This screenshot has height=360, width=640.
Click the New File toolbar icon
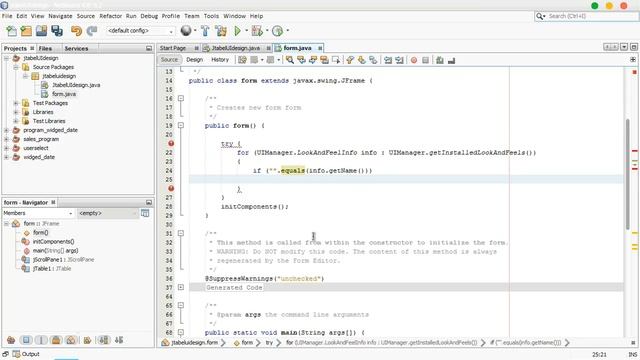click(x=11, y=31)
